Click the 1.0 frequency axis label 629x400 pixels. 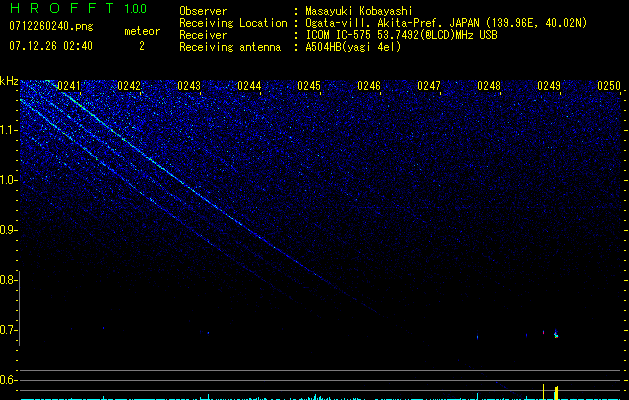(x=9, y=180)
